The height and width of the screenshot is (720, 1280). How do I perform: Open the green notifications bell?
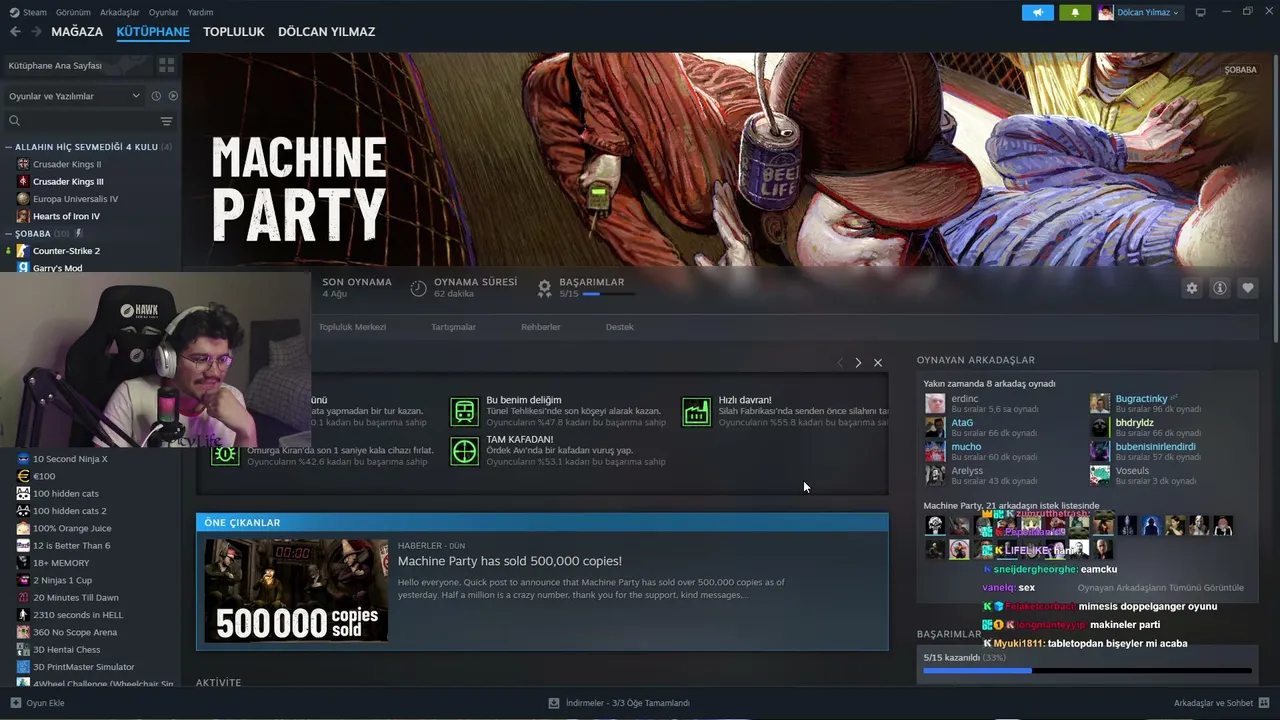click(x=1075, y=12)
